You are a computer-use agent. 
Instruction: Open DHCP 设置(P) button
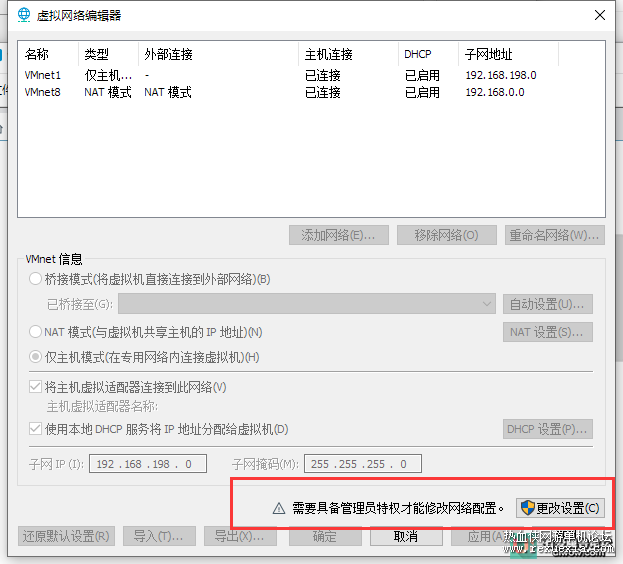[548, 429]
